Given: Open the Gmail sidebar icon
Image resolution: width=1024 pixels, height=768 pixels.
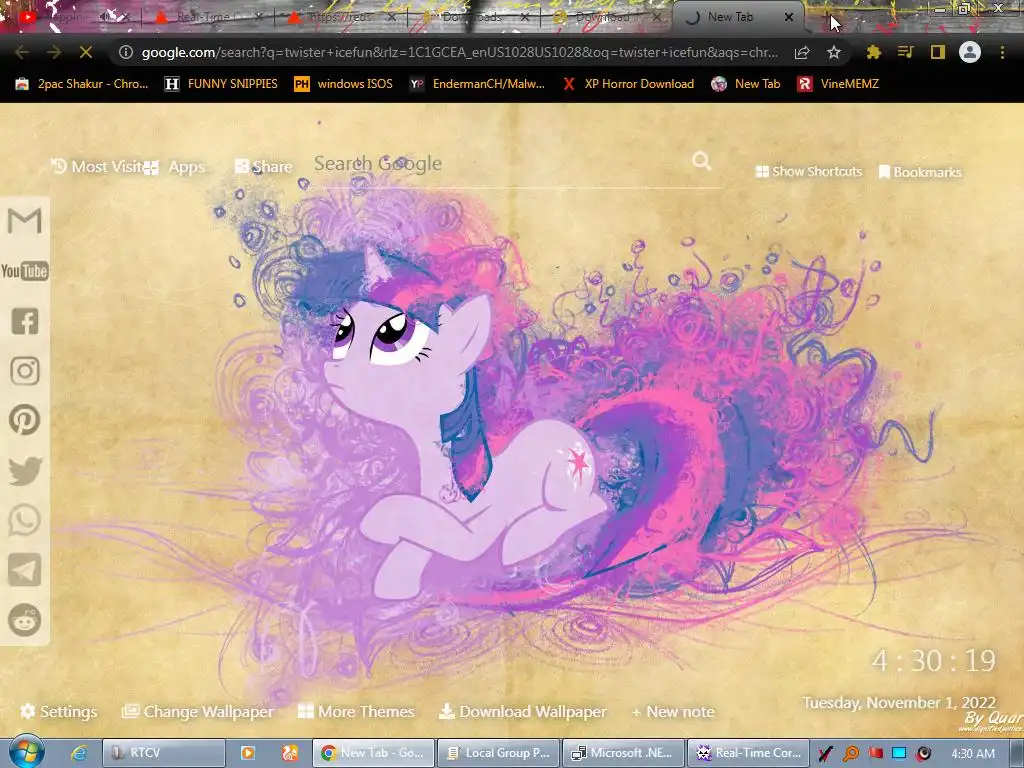Looking at the screenshot, I should 24,221.
